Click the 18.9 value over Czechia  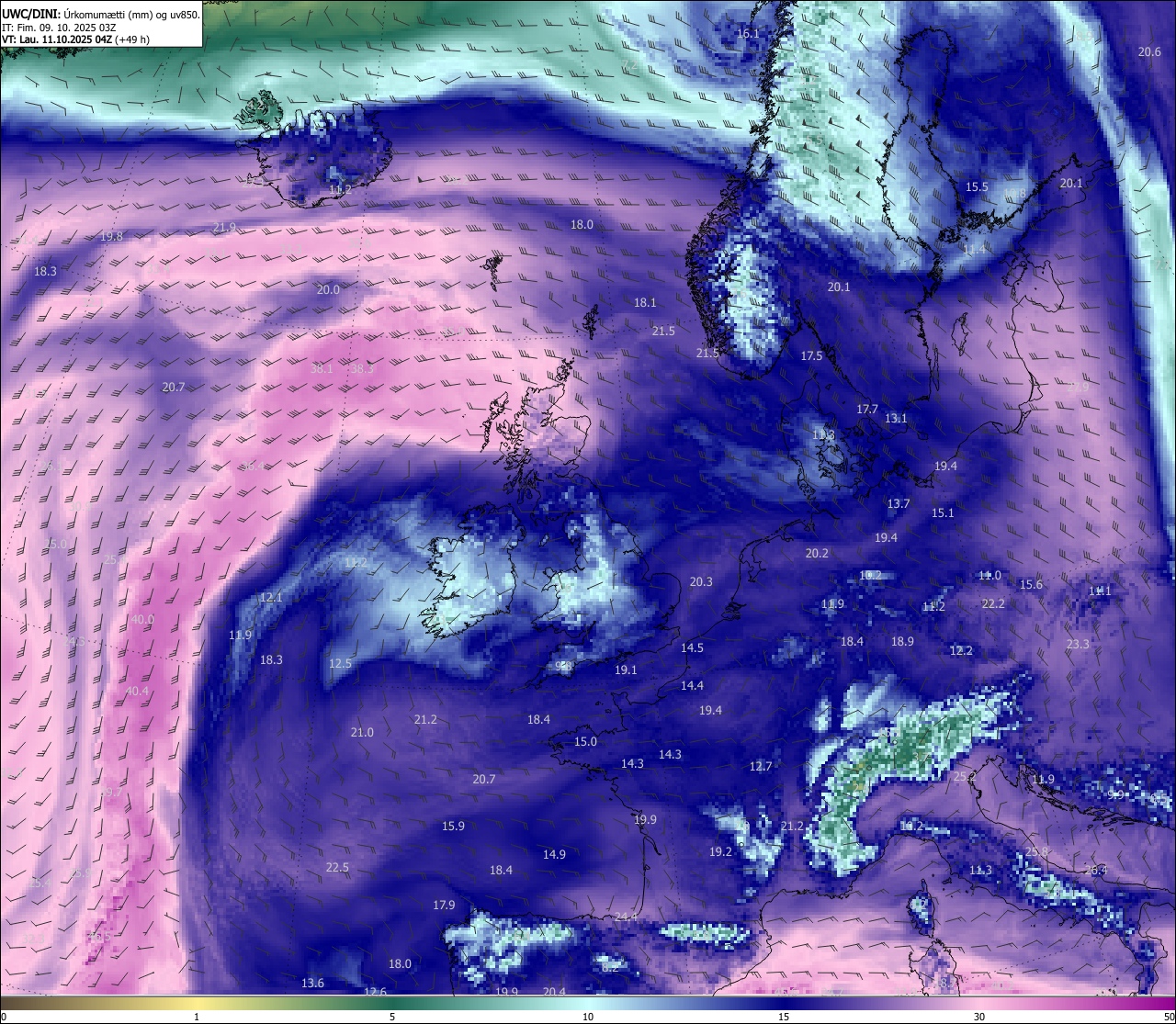(902, 642)
